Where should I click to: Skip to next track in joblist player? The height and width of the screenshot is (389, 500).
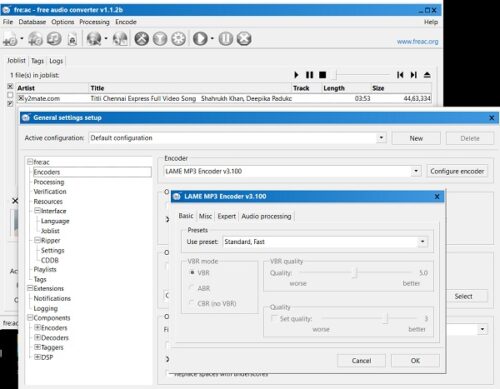point(414,75)
